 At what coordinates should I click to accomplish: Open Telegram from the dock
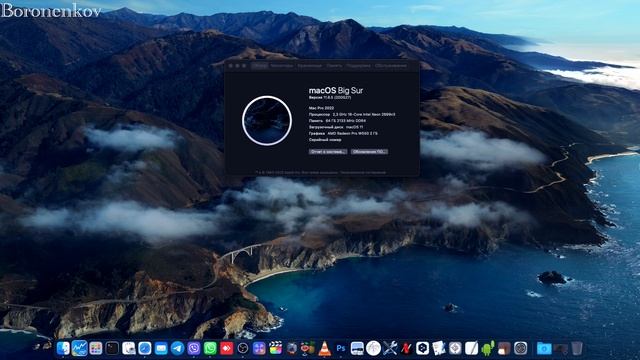pyautogui.click(x=178, y=348)
